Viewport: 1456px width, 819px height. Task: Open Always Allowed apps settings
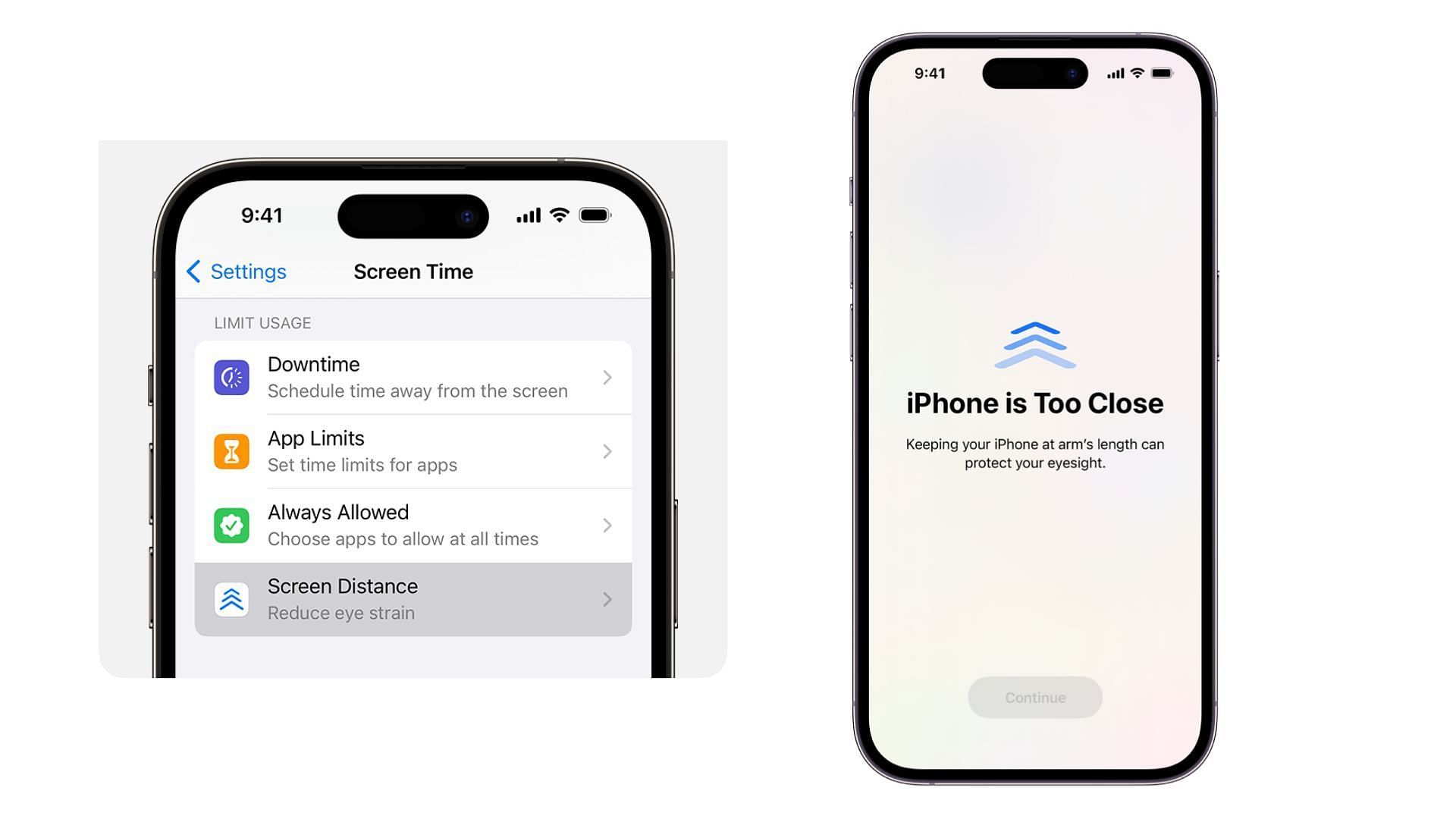tap(413, 524)
